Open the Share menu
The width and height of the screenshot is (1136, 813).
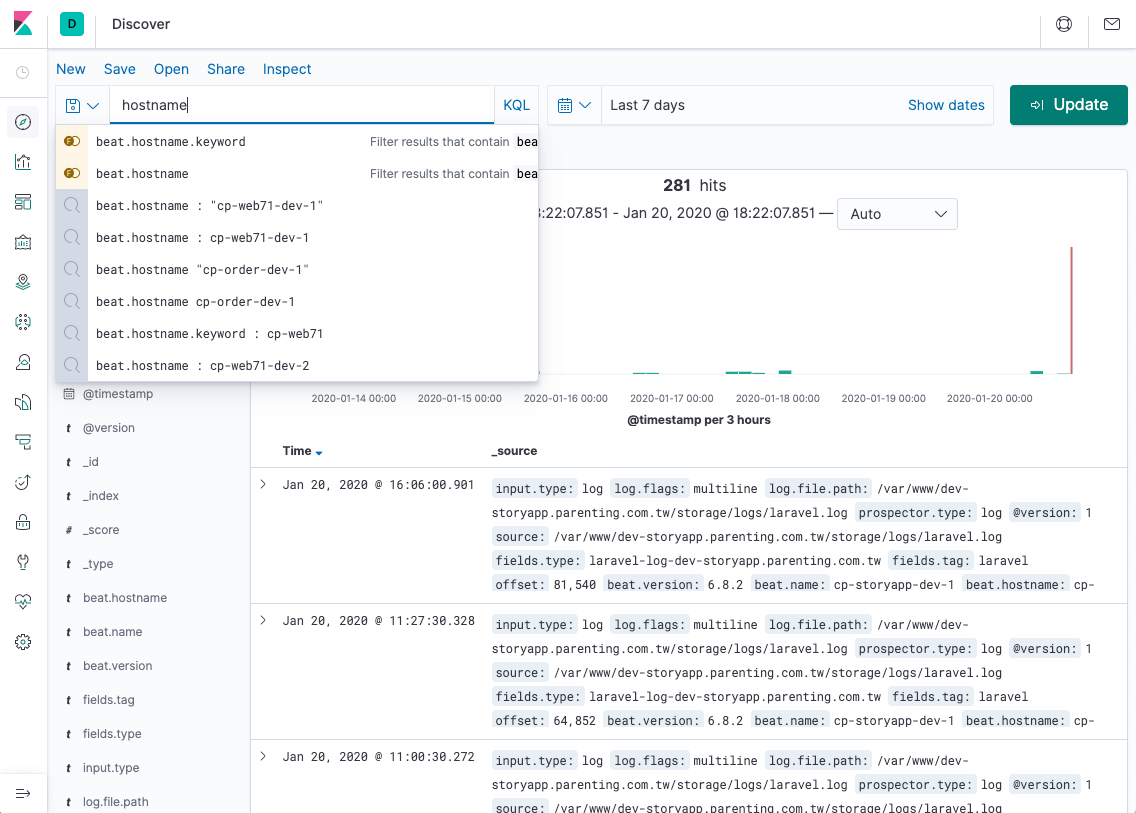coord(225,69)
